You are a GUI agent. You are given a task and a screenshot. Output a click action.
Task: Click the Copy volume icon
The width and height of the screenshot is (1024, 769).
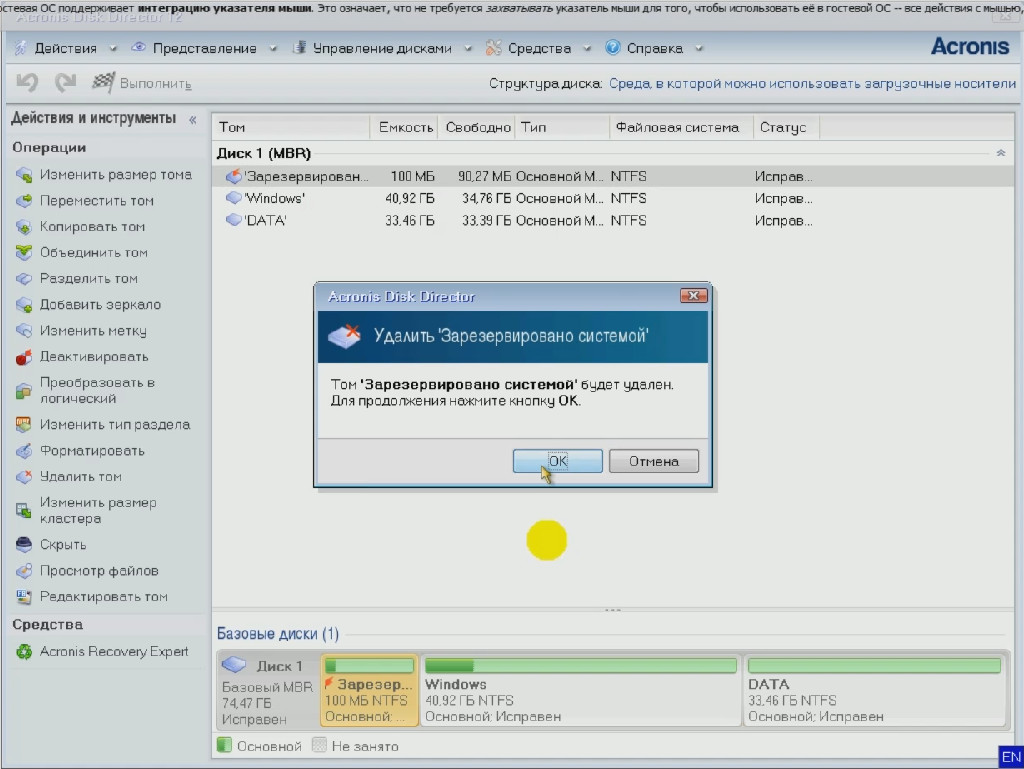(24, 227)
